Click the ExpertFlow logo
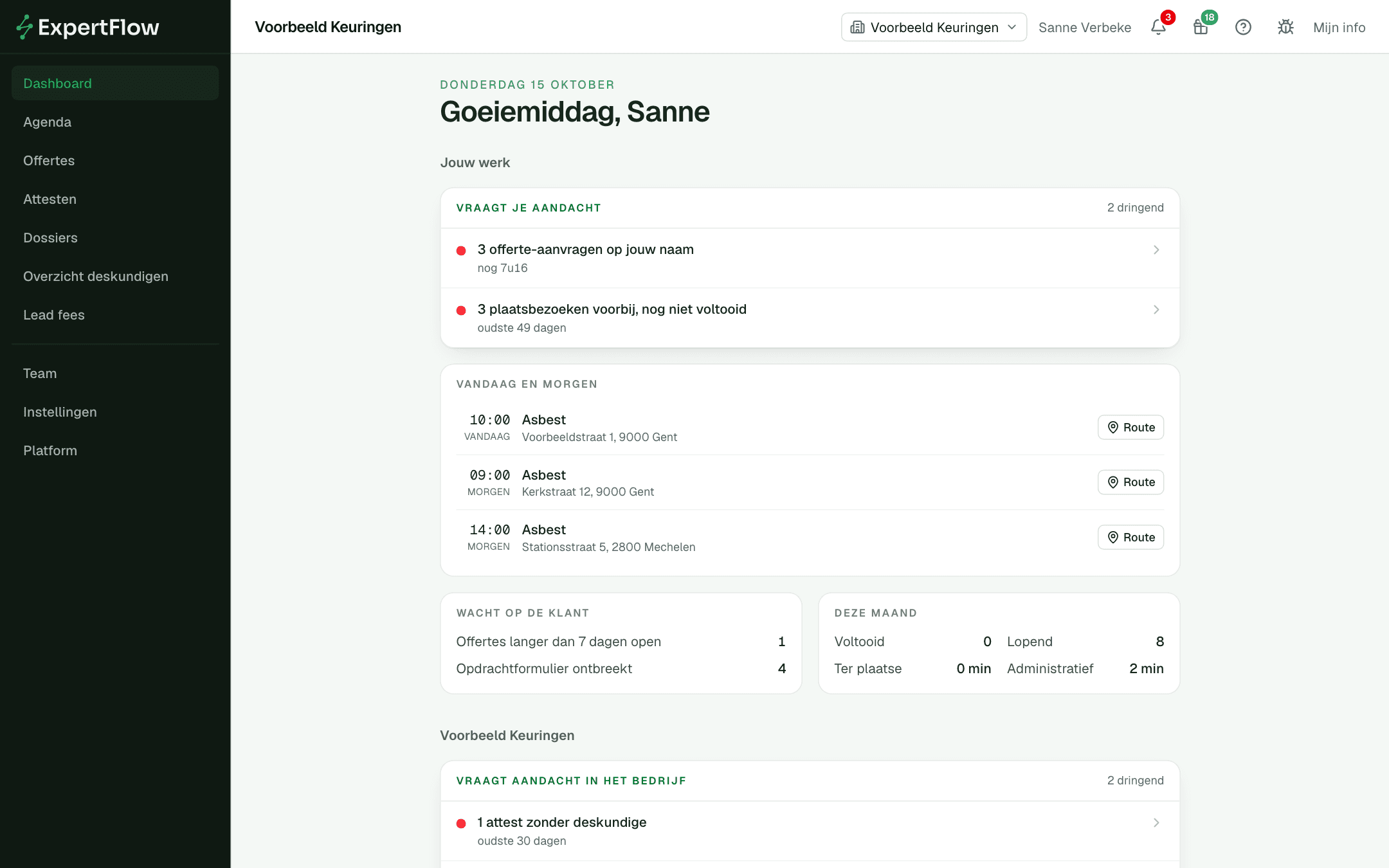Image resolution: width=1389 pixels, height=868 pixels. pos(87,27)
